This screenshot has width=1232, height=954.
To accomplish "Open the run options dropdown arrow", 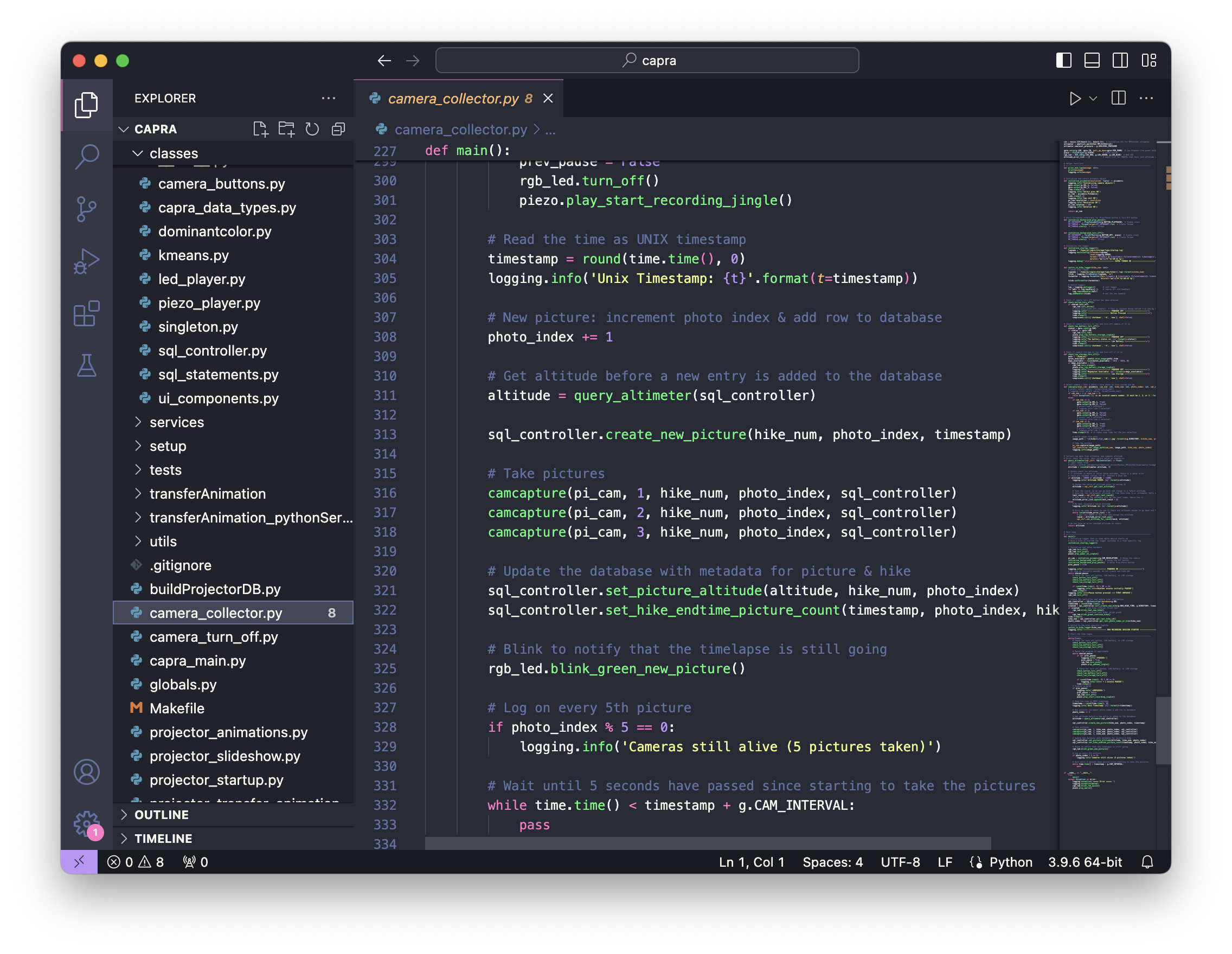I will tap(1093, 99).
